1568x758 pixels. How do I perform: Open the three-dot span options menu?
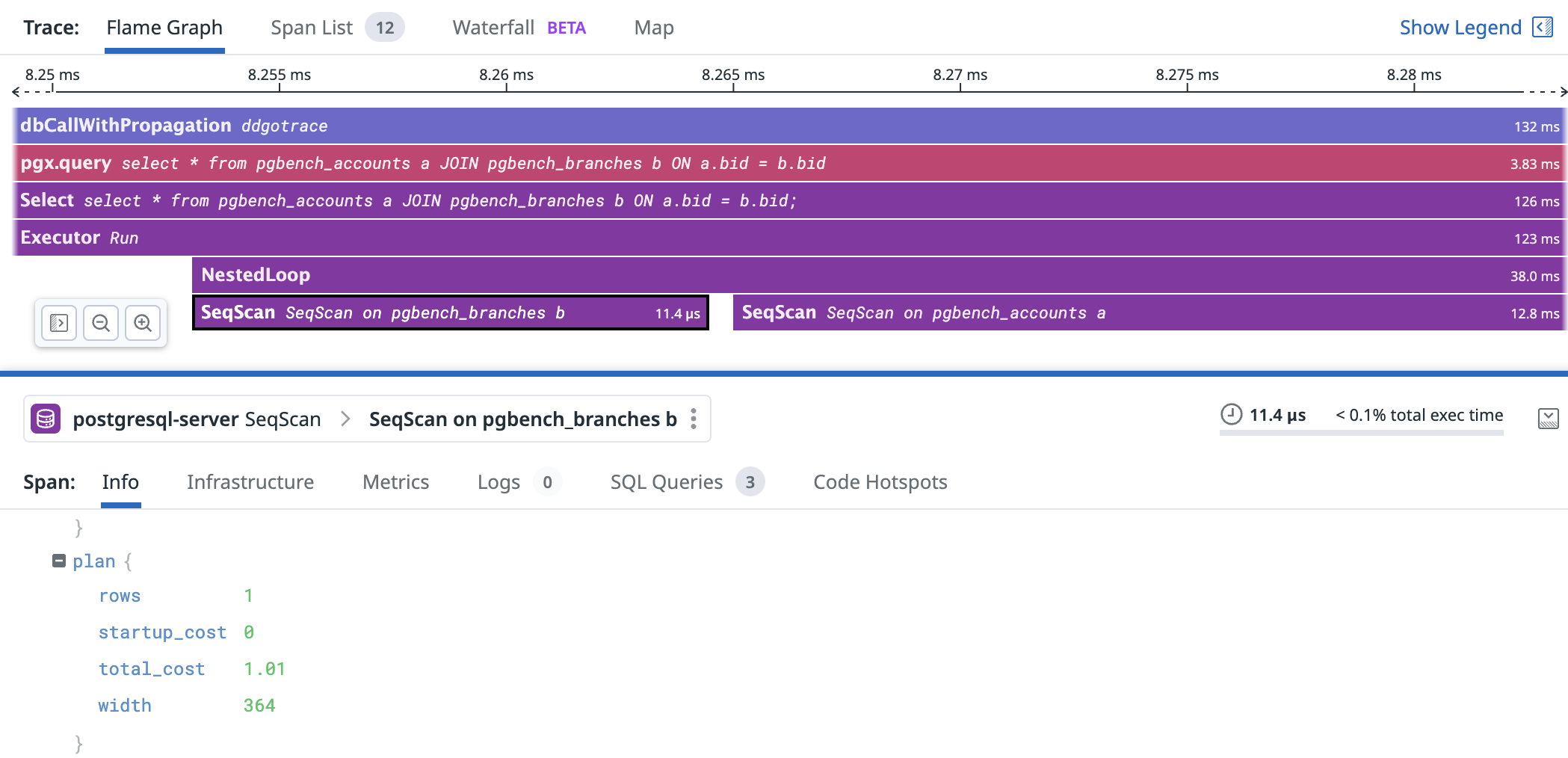click(x=694, y=419)
